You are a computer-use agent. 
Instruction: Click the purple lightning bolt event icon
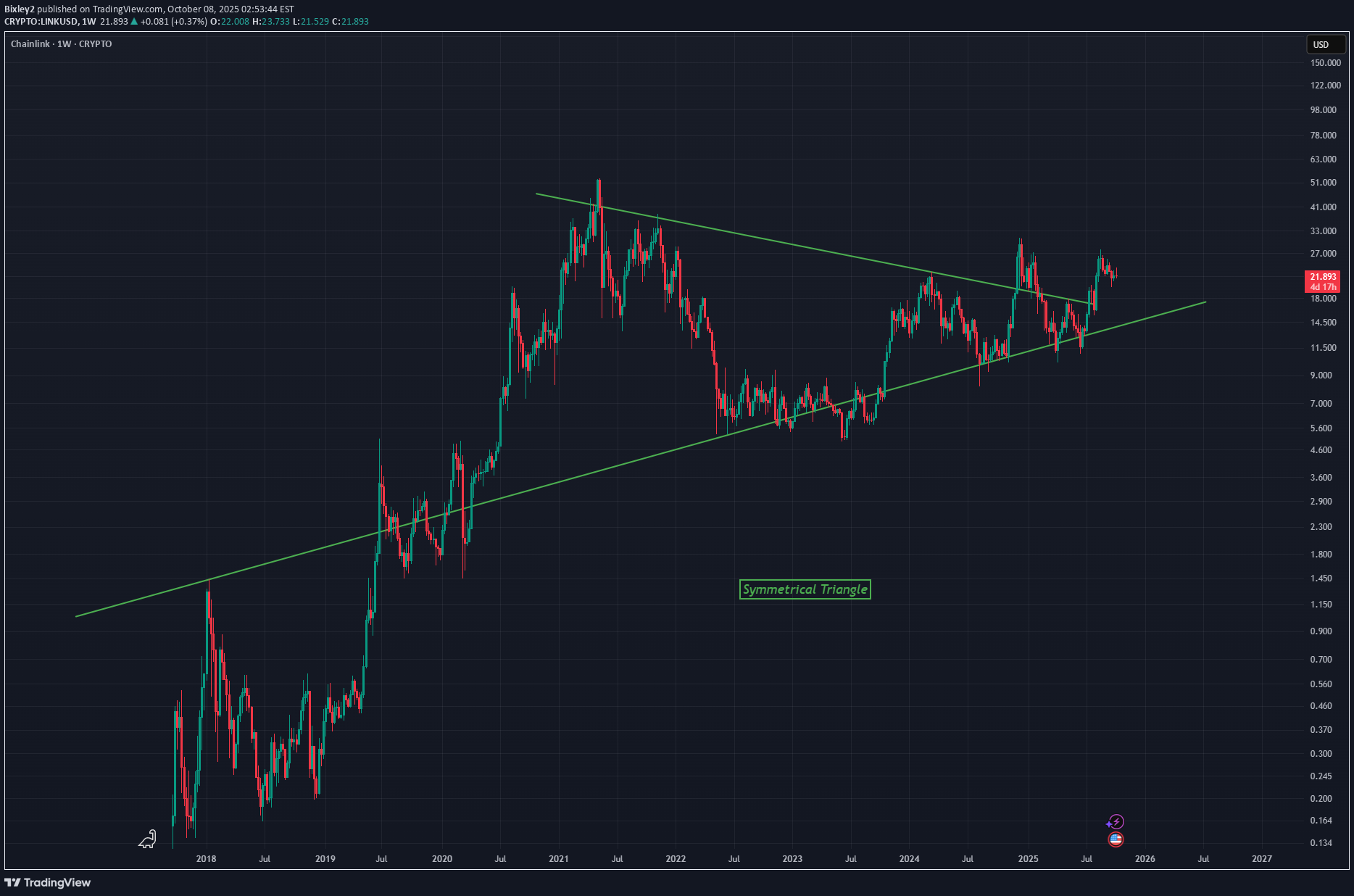click(x=1116, y=821)
